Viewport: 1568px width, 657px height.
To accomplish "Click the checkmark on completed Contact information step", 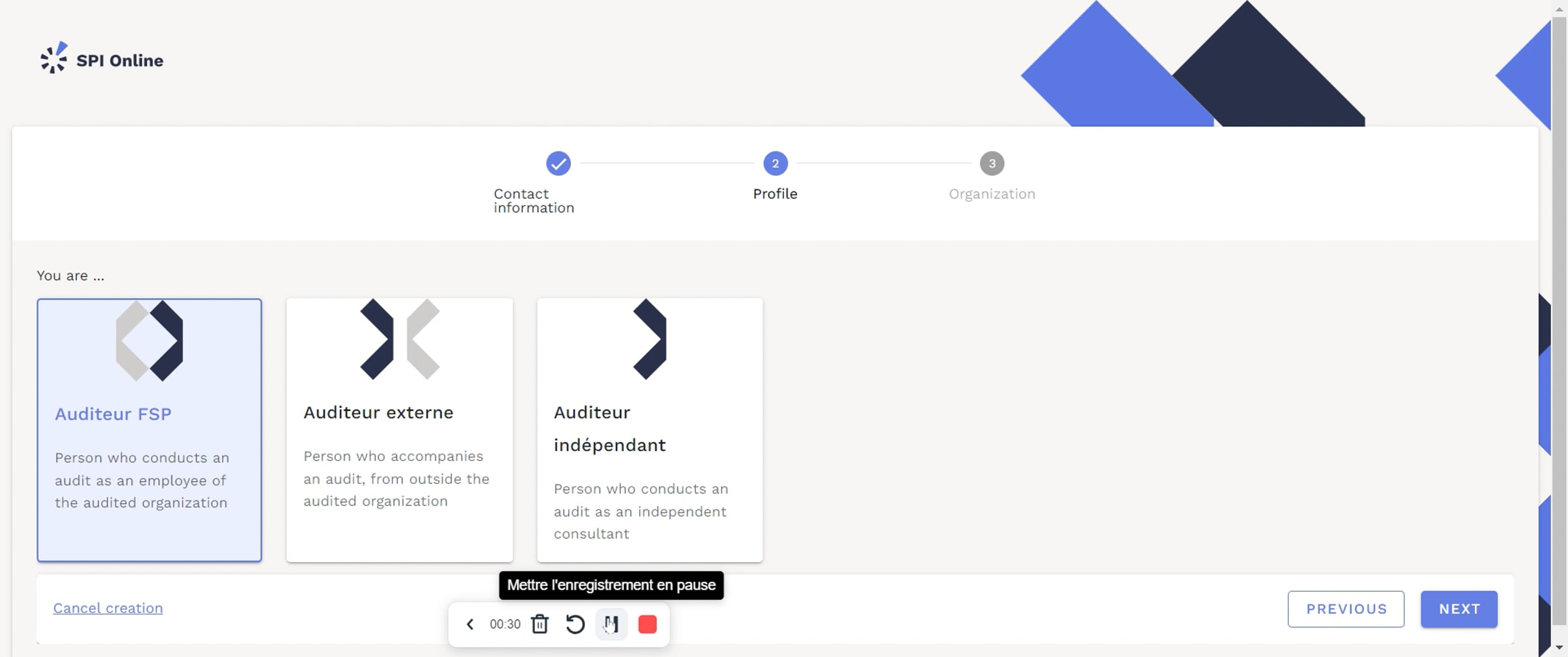I will 558,163.
